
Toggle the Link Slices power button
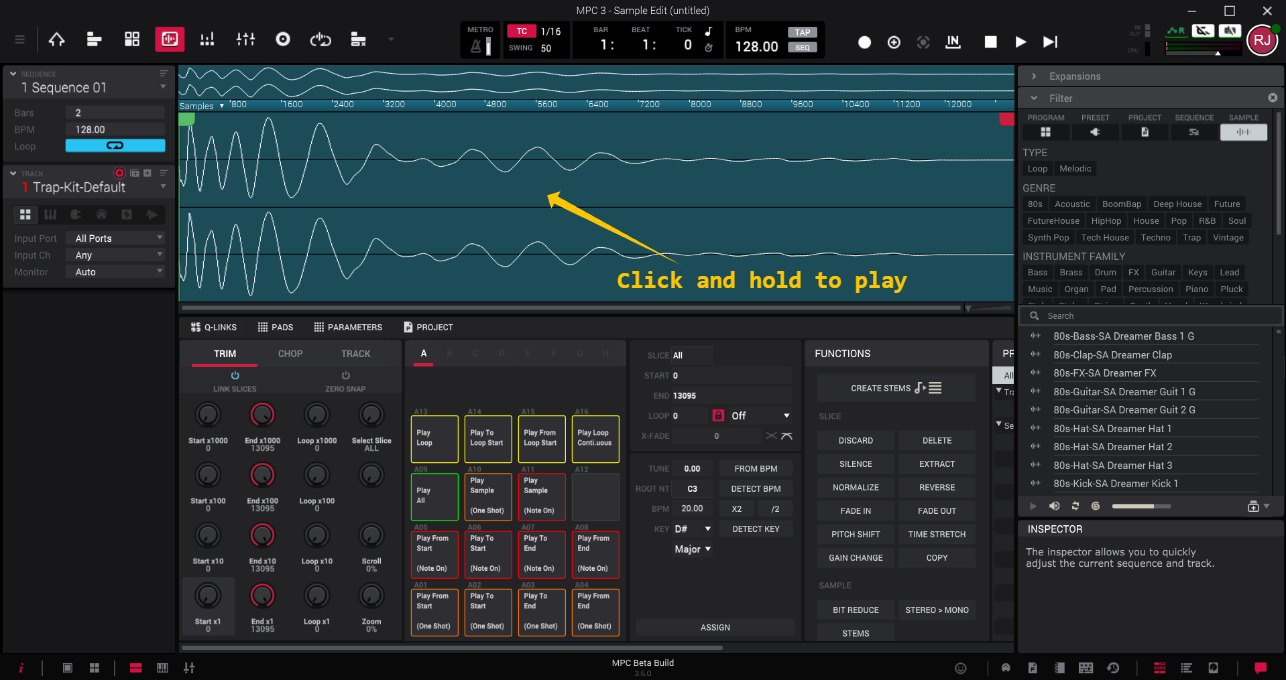coord(235,376)
